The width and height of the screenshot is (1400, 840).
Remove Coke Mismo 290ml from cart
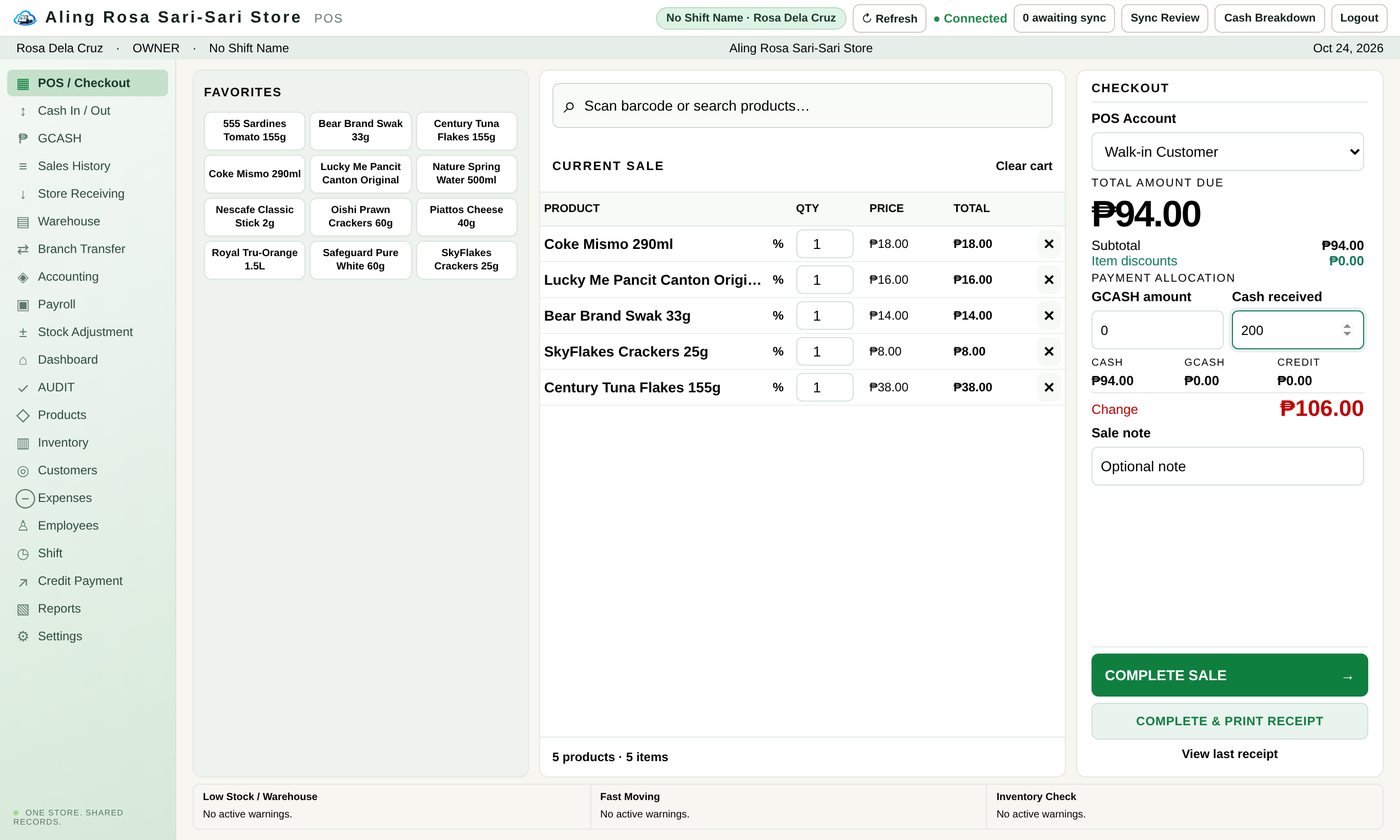(x=1049, y=244)
